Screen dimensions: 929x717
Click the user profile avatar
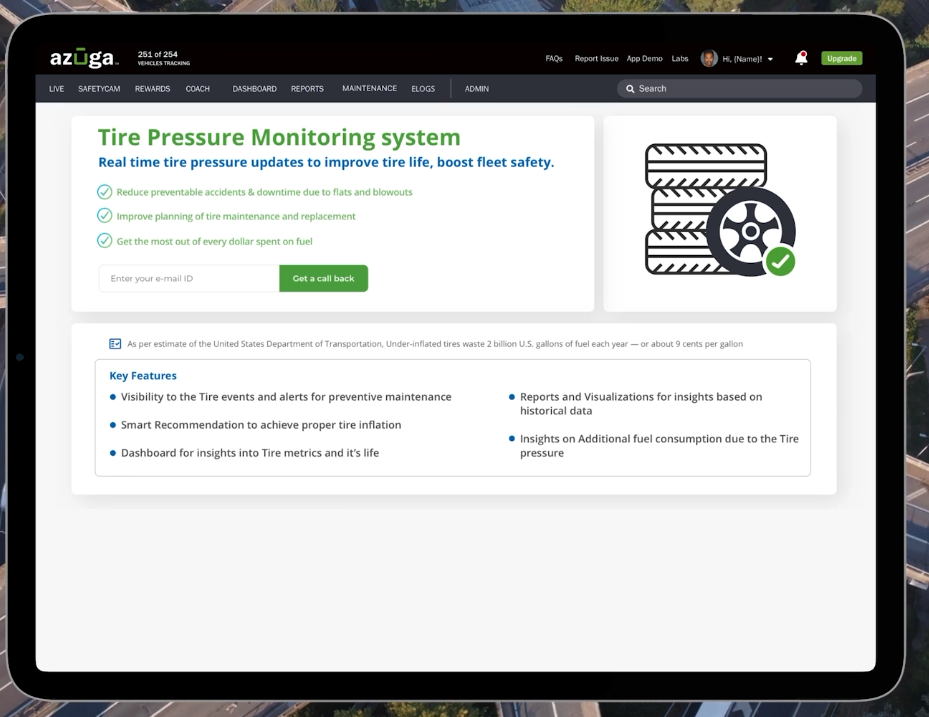[x=709, y=59]
